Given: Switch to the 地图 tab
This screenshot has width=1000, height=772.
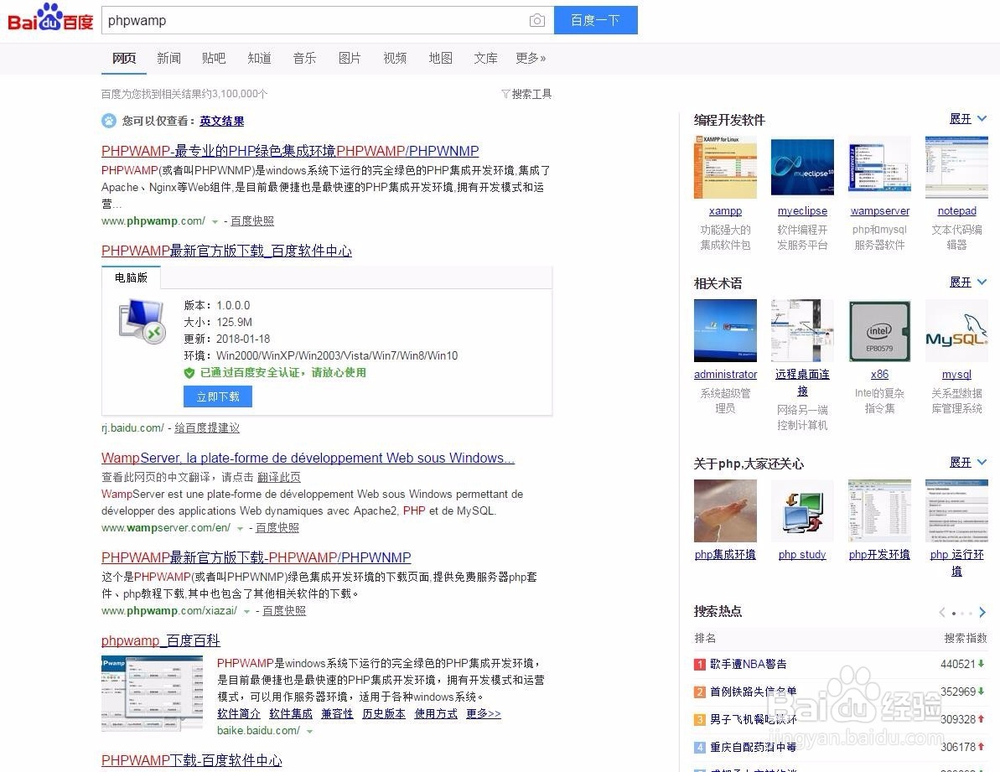Looking at the screenshot, I should tap(441, 58).
